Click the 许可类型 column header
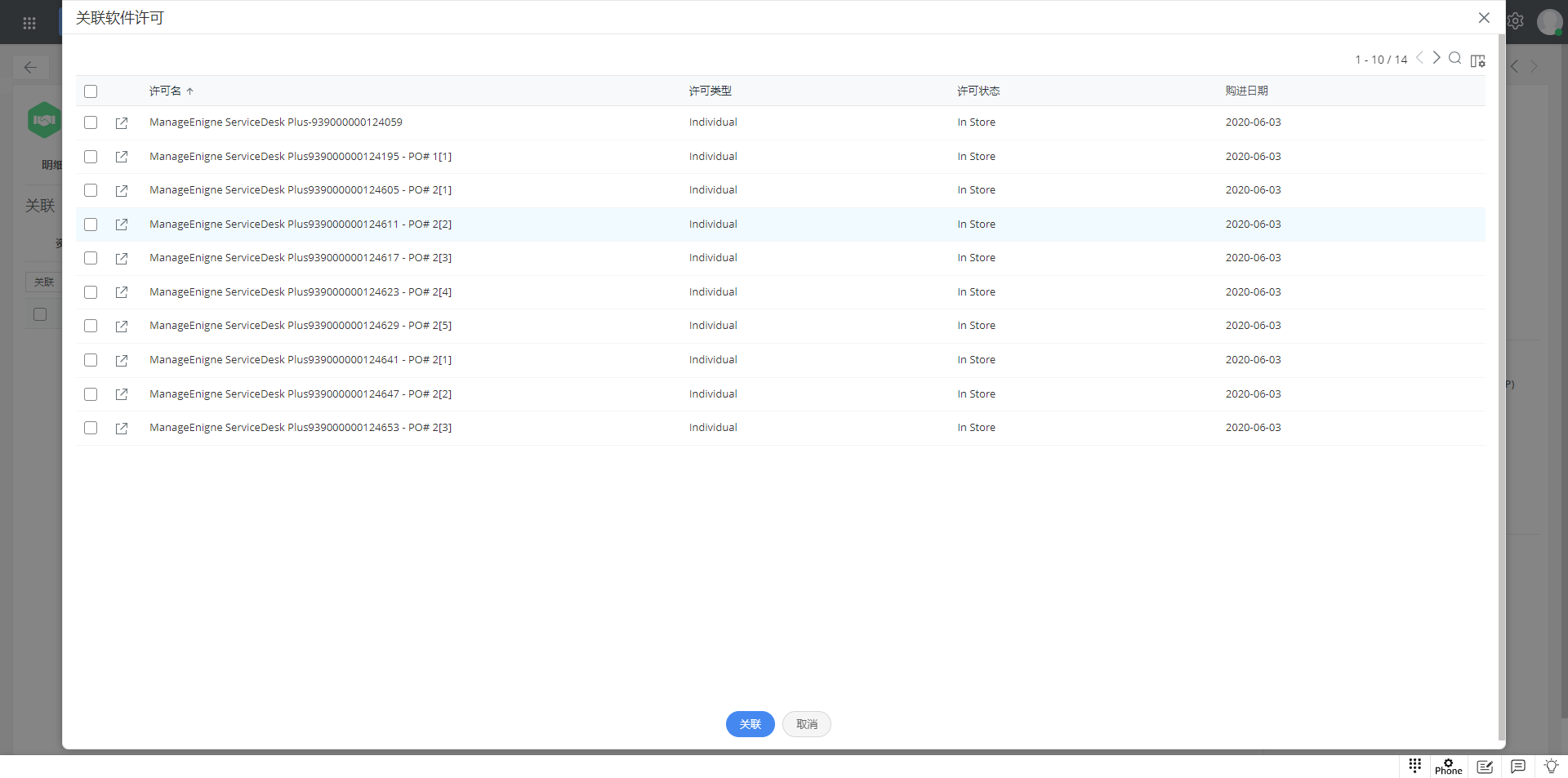This screenshot has height=778, width=1568. [x=710, y=91]
